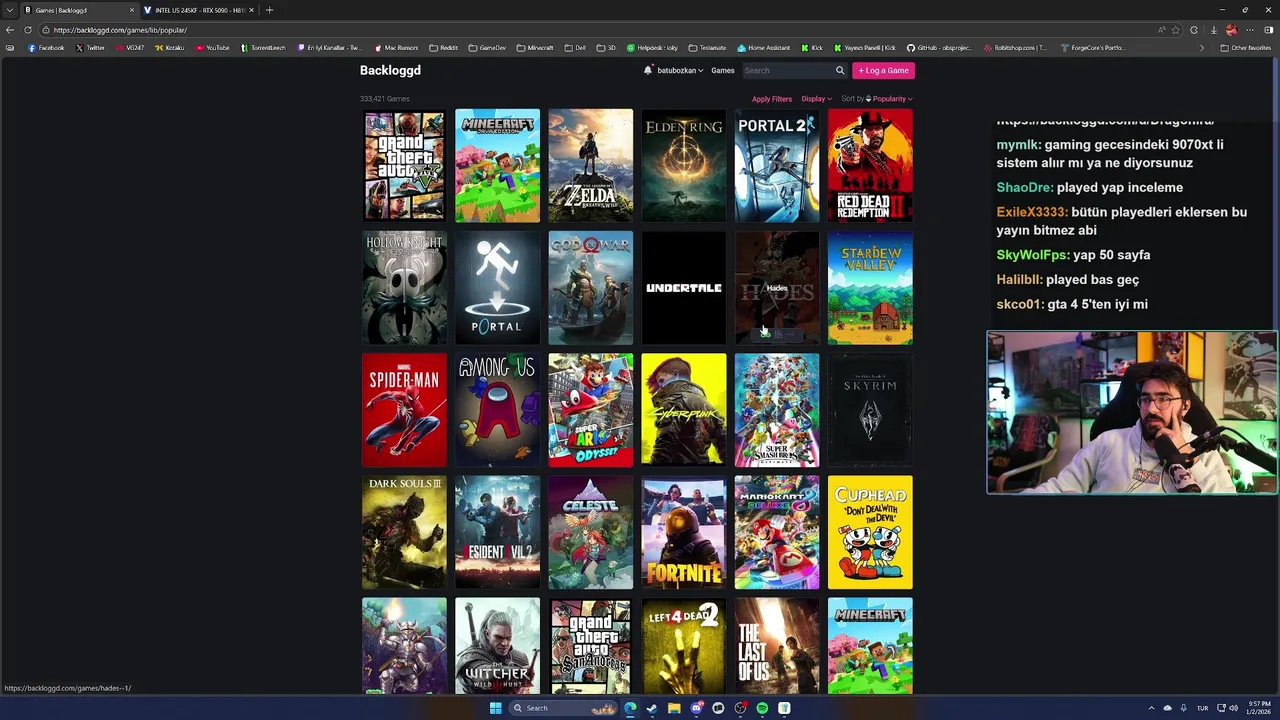1280x720 pixels.
Task: Open File Explorer from the taskbar
Action: pos(674,708)
